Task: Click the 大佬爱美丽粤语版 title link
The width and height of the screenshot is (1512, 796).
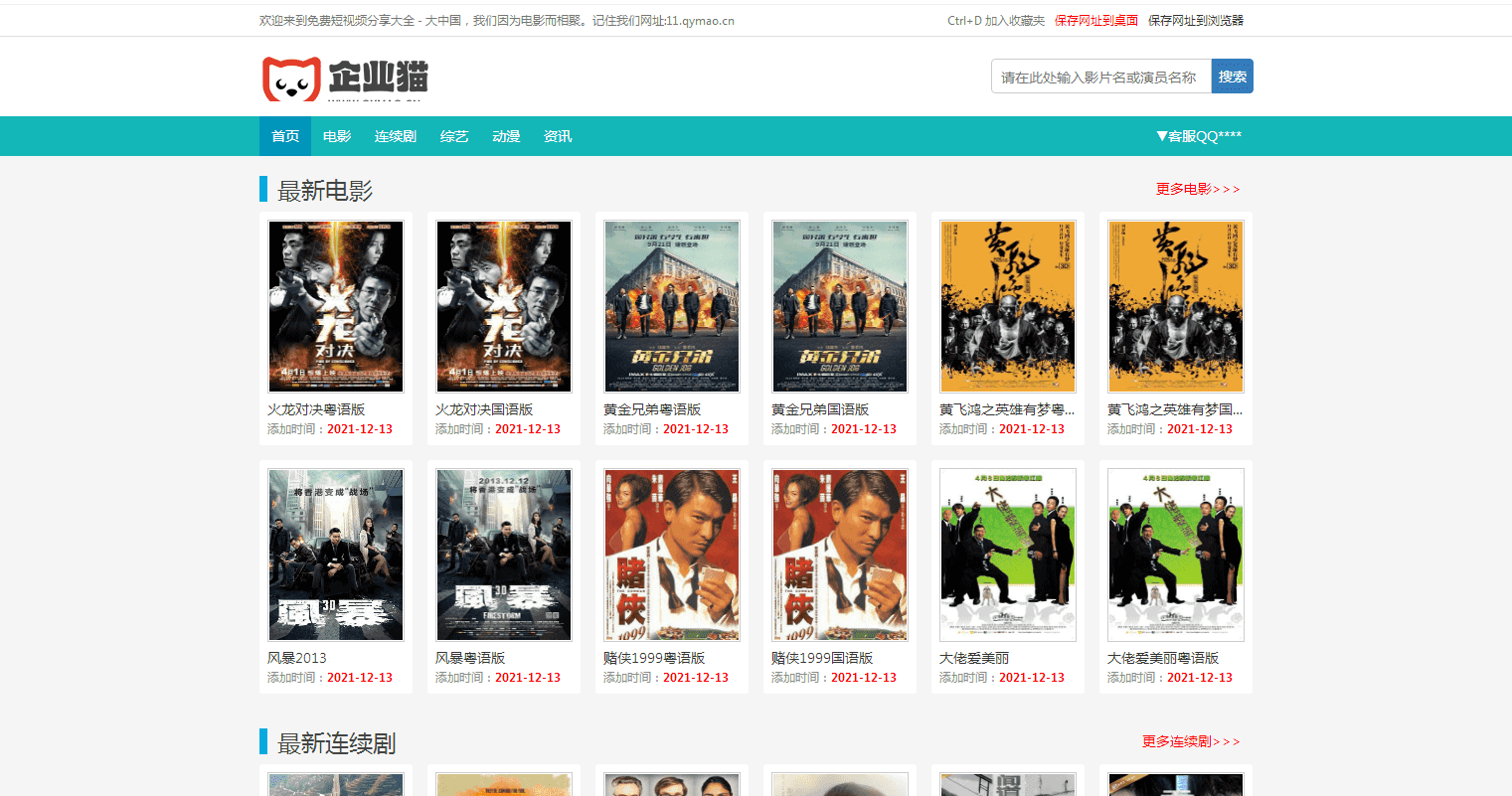Action: [x=1162, y=658]
